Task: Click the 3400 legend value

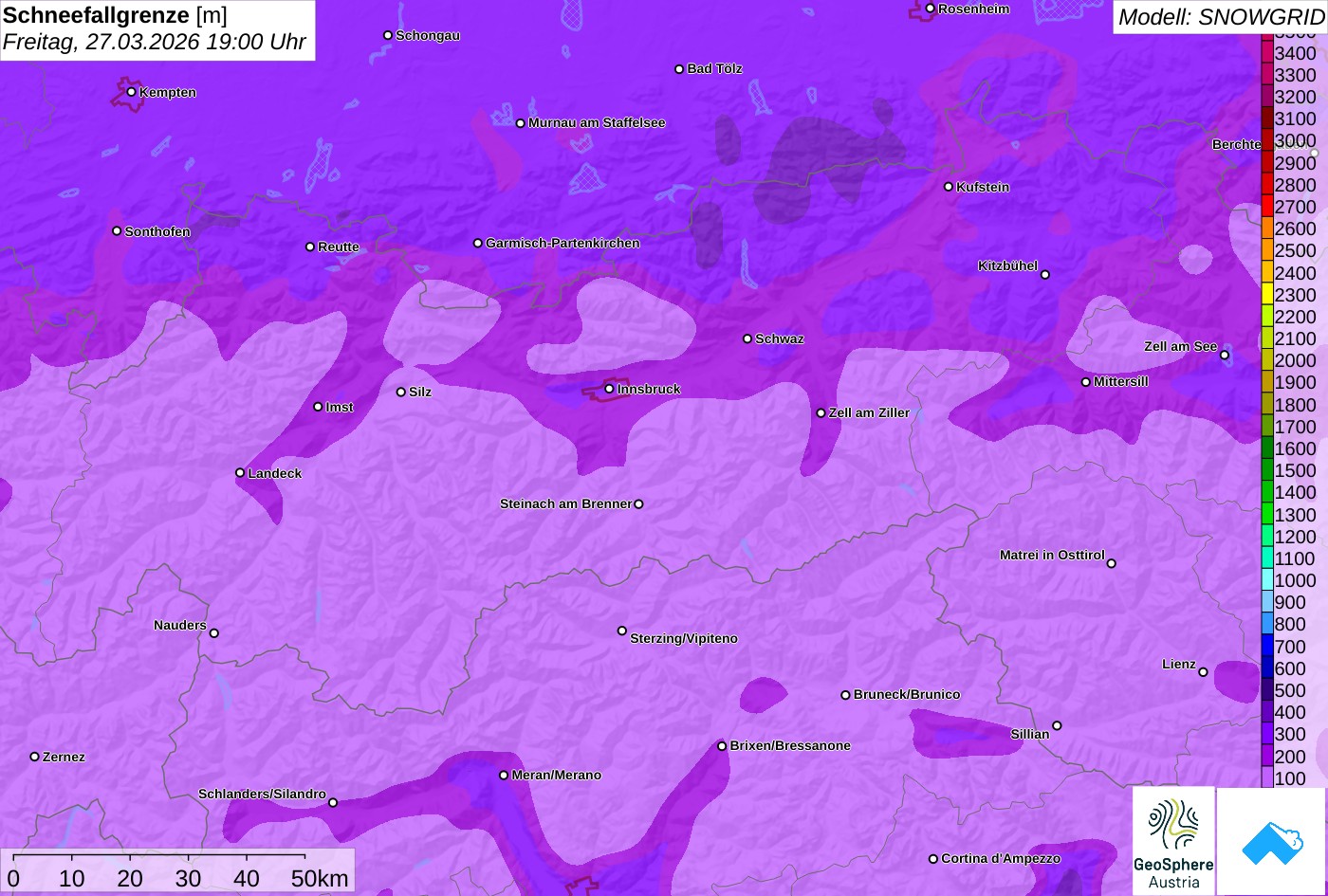Action: click(x=1296, y=54)
